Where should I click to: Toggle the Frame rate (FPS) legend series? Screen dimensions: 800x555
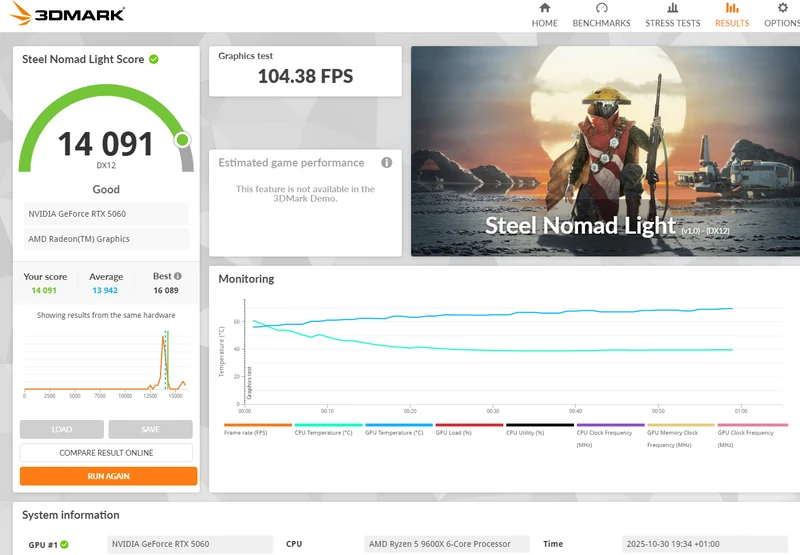(x=245, y=433)
